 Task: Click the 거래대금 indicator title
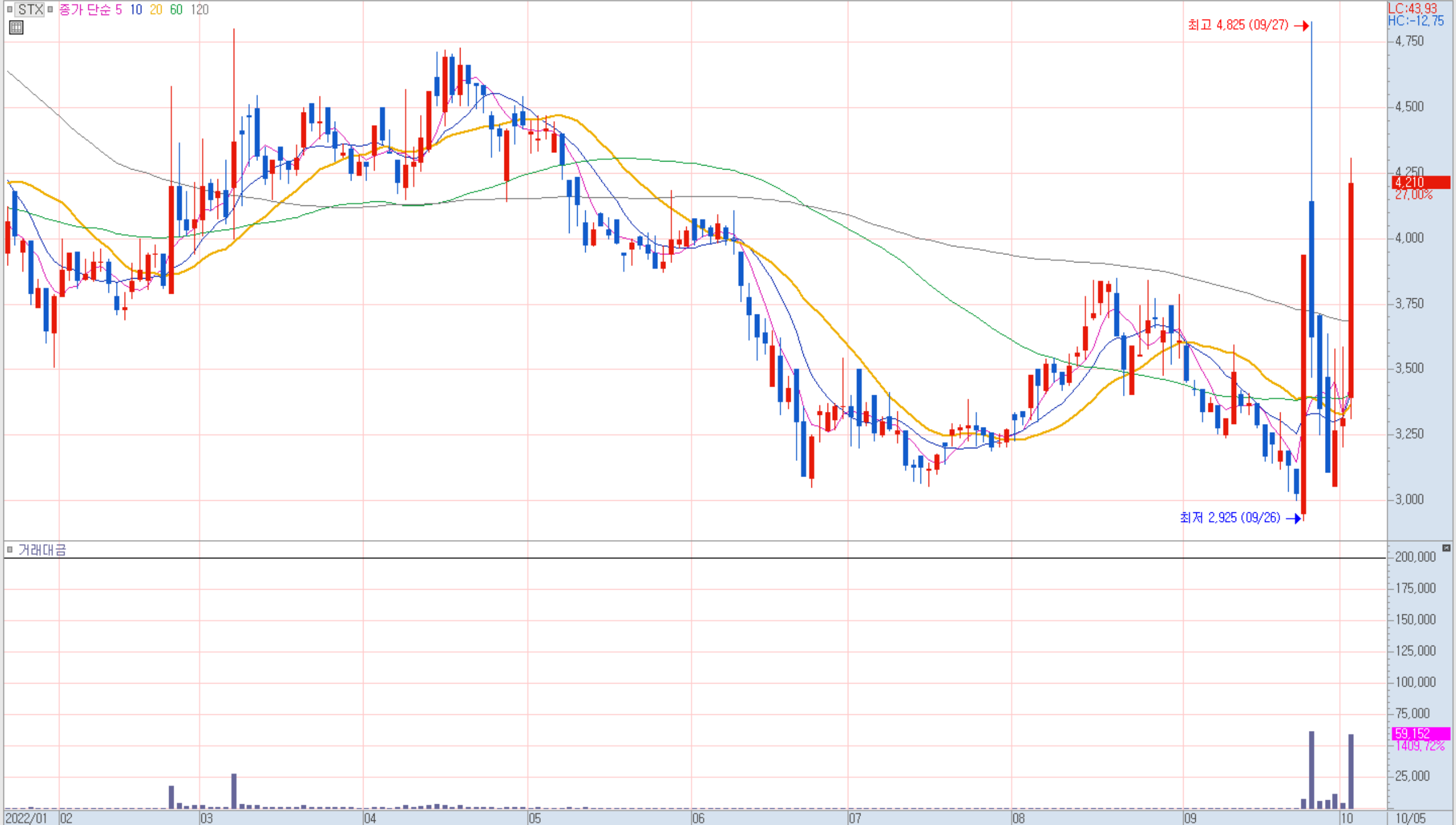(x=42, y=550)
